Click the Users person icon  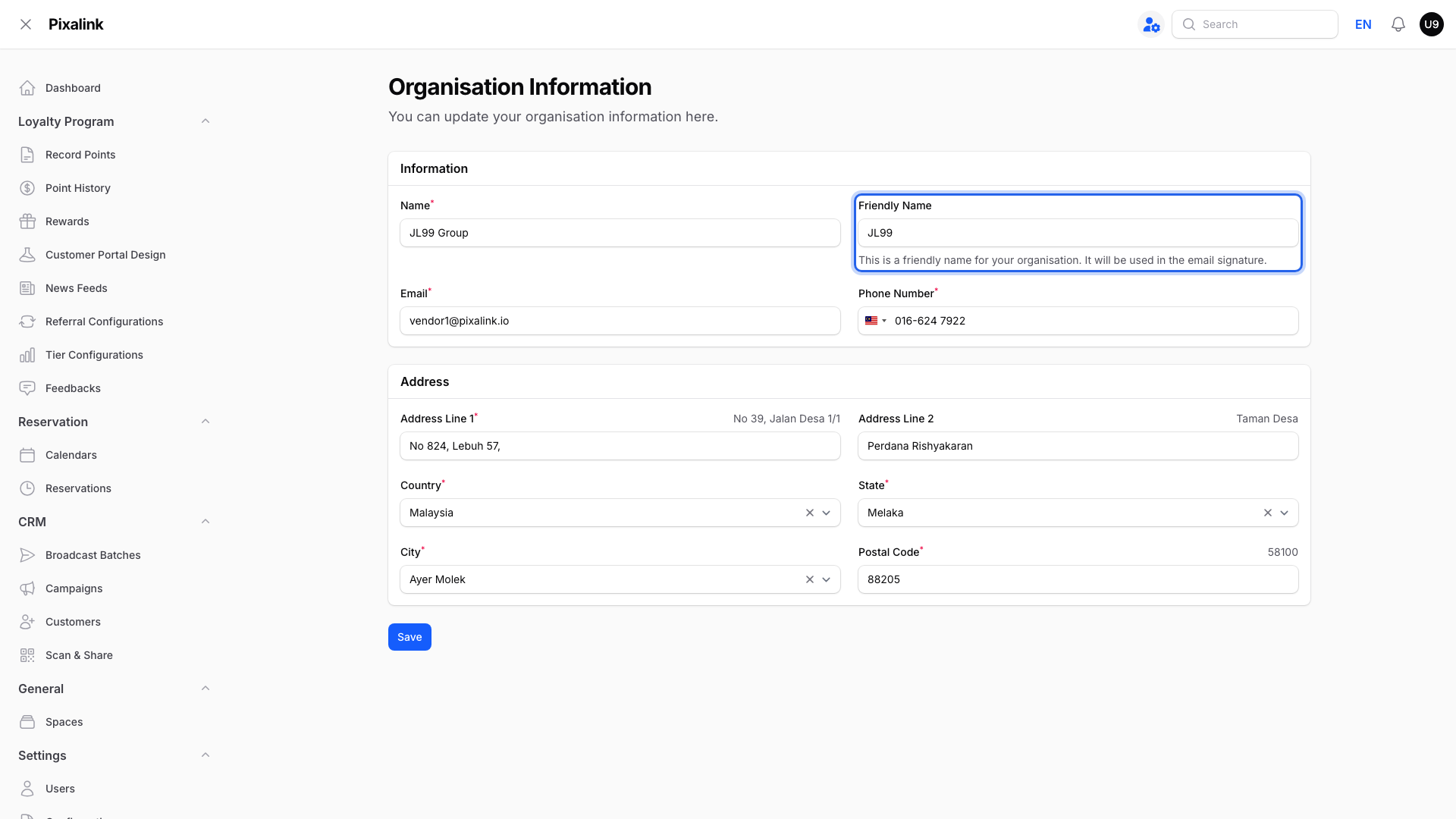[x=27, y=789]
